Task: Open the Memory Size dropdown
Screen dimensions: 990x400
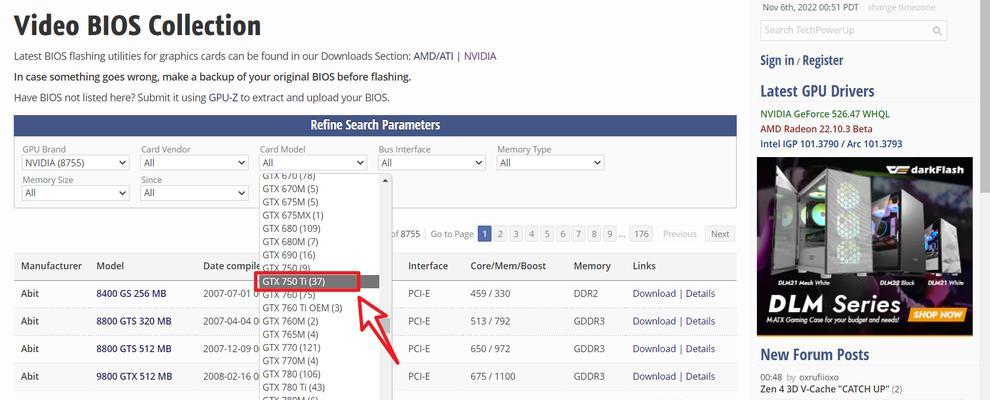Action: click(75, 193)
